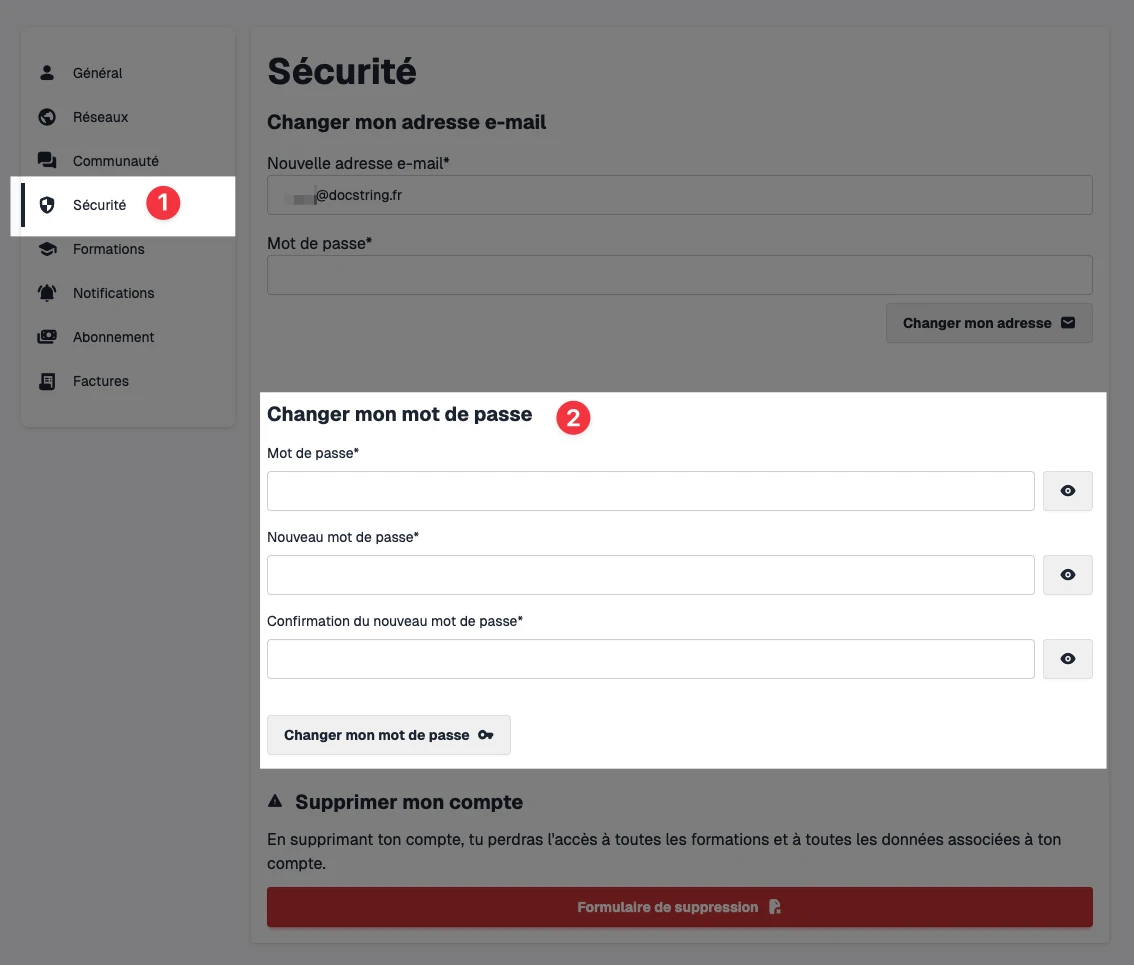Select the graduation cap icon for Formations
Screen dimensions: 1134x965
click(46, 248)
